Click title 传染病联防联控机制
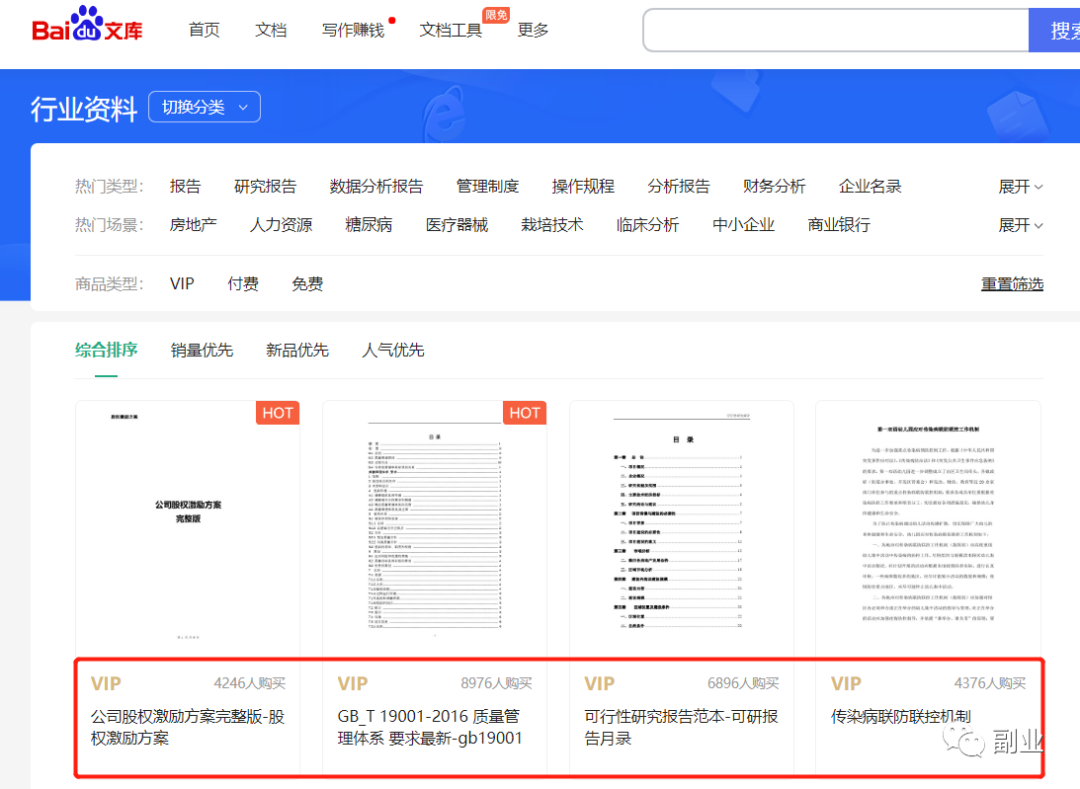Image resolution: width=1080 pixels, height=789 pixels. (901, 717)
